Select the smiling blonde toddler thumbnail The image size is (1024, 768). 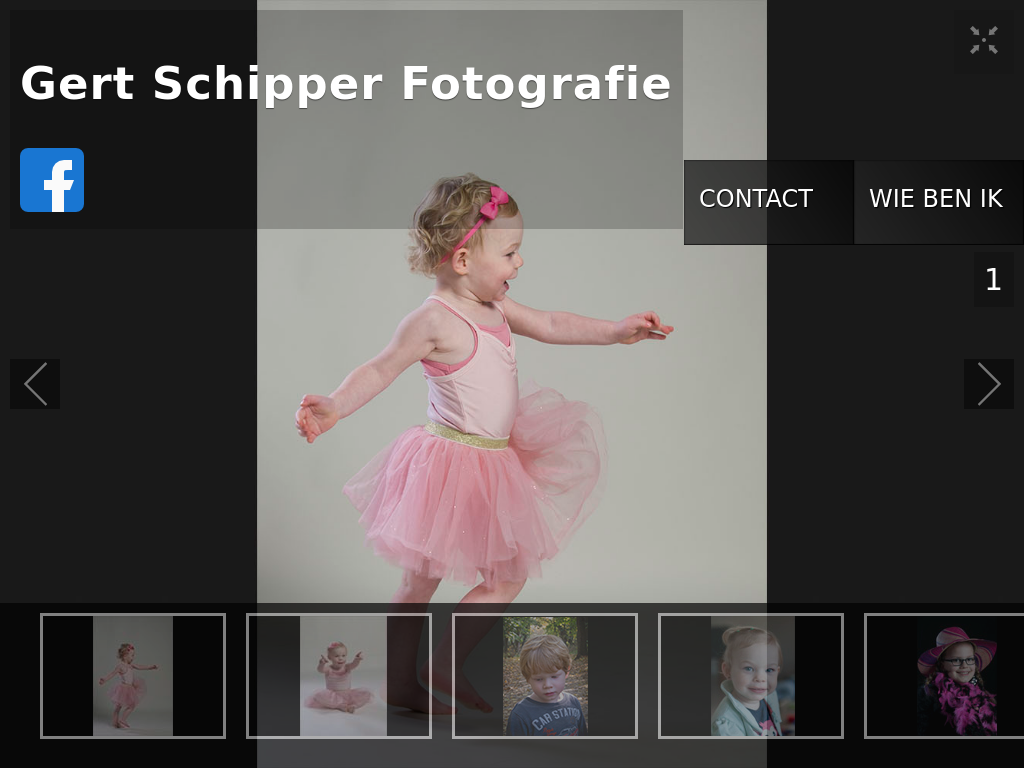pyautogui.click(x=751, y=676)
